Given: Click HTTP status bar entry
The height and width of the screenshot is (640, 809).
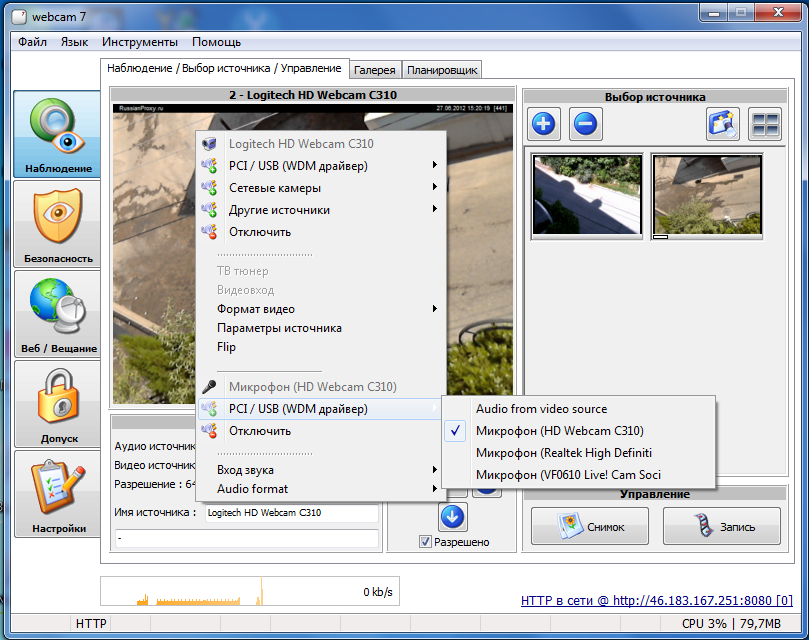Looking at the screenshot, I should (x=91, y=623).
